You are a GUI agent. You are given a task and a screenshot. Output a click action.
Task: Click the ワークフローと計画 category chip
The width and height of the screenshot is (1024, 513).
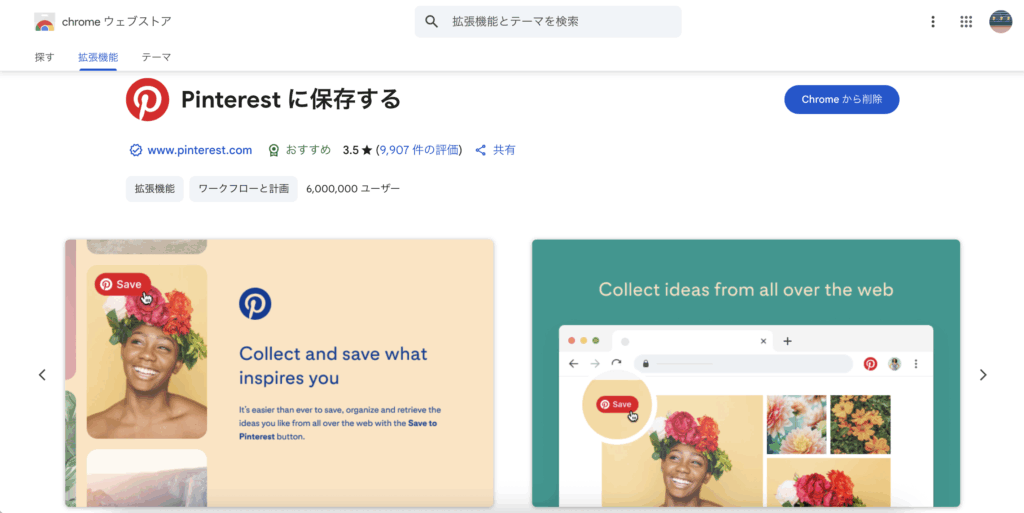[x=244, y=189]
